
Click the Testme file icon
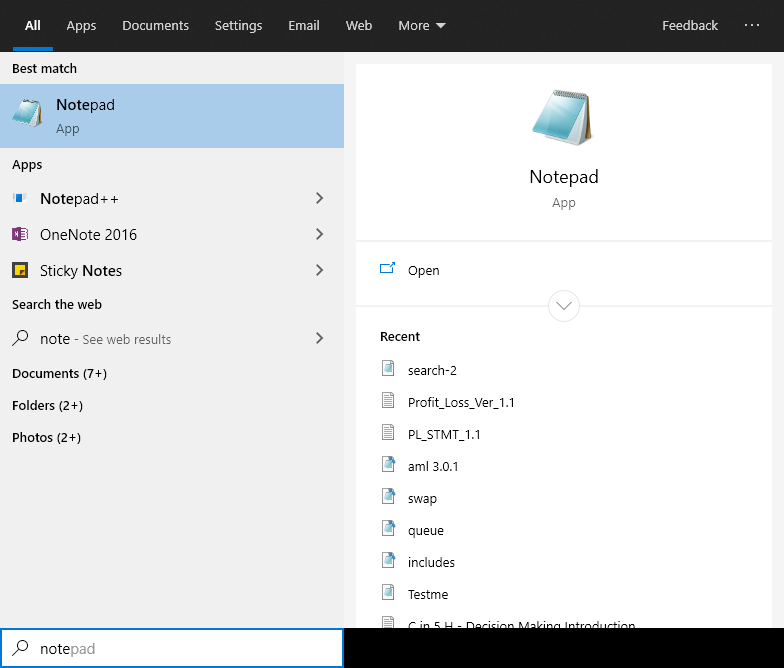[388, 592]
